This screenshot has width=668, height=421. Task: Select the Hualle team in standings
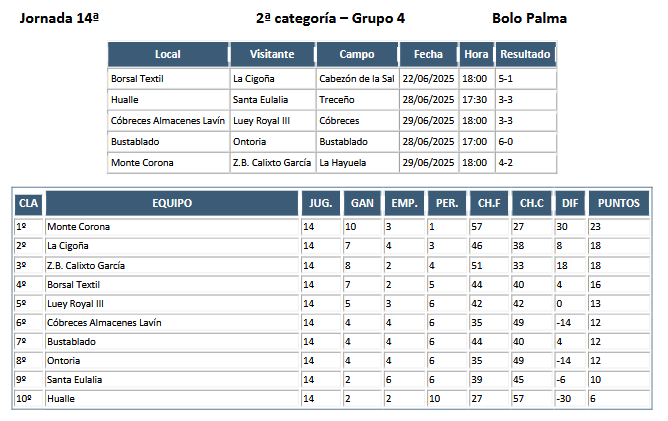(x=61, y=399)
